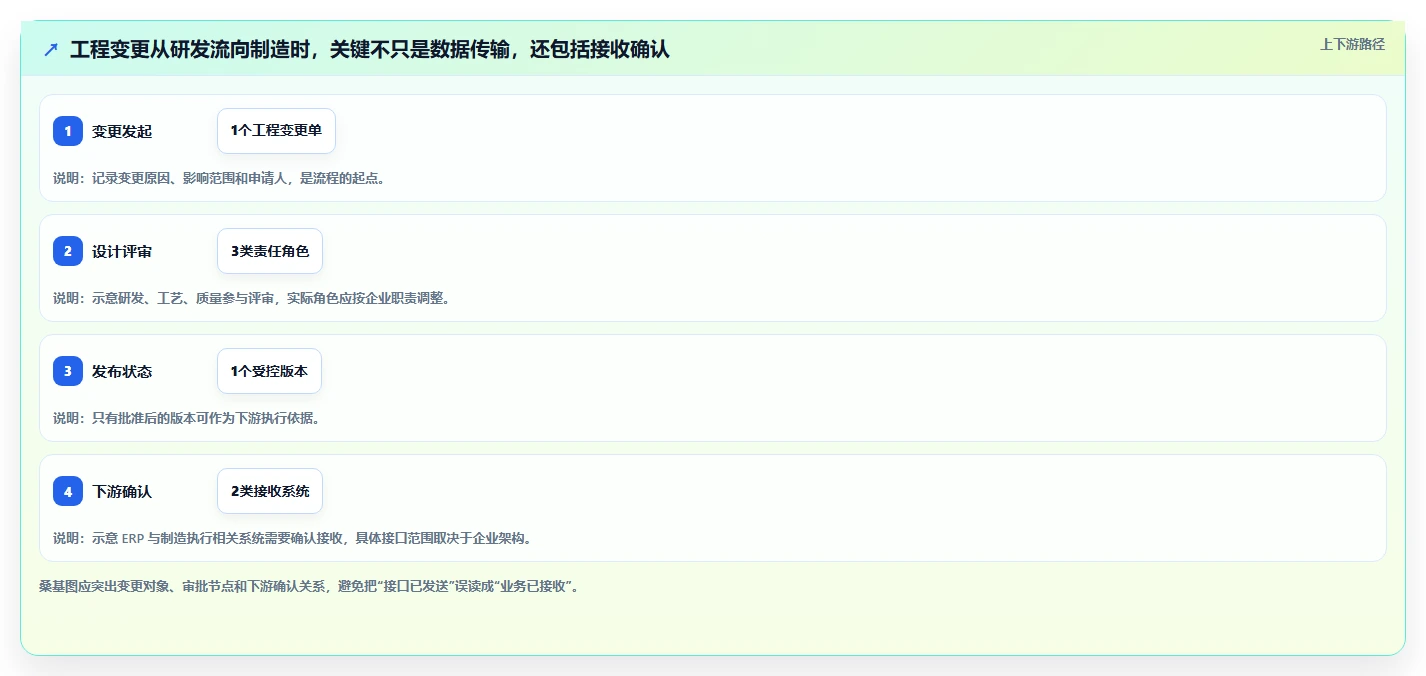Click the 下游确认 step title

pos(122,491)
